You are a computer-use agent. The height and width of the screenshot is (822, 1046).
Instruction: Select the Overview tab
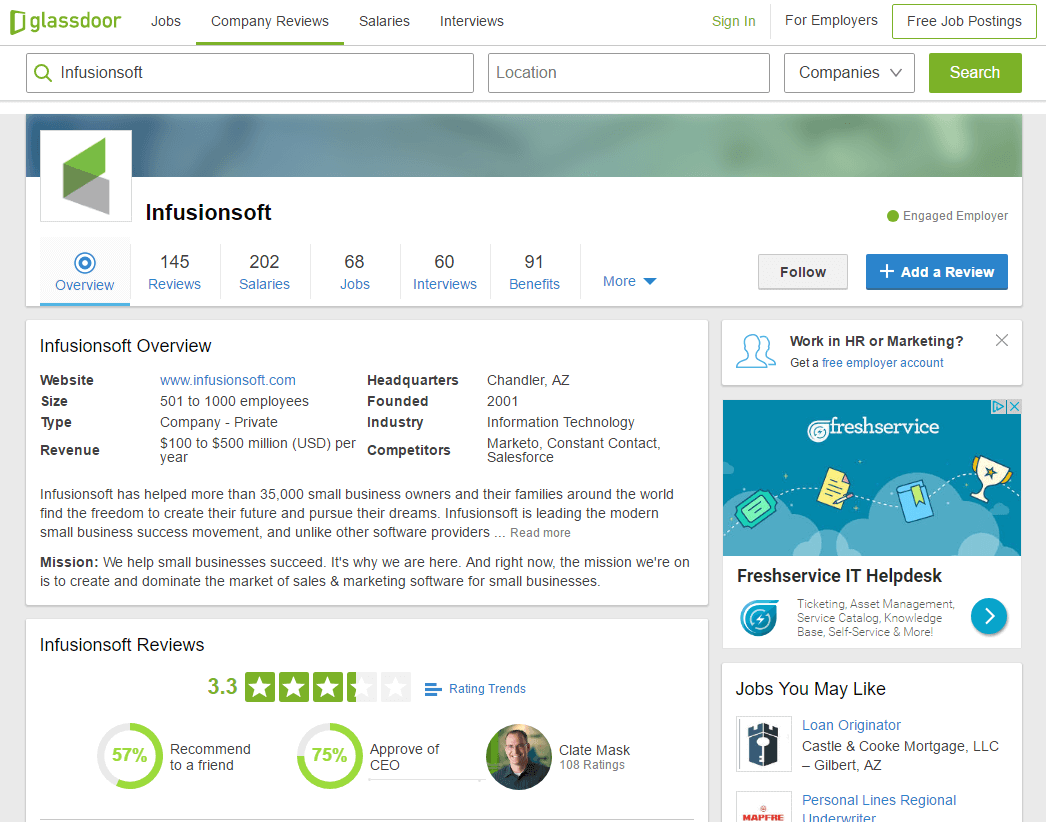(85, 272)
